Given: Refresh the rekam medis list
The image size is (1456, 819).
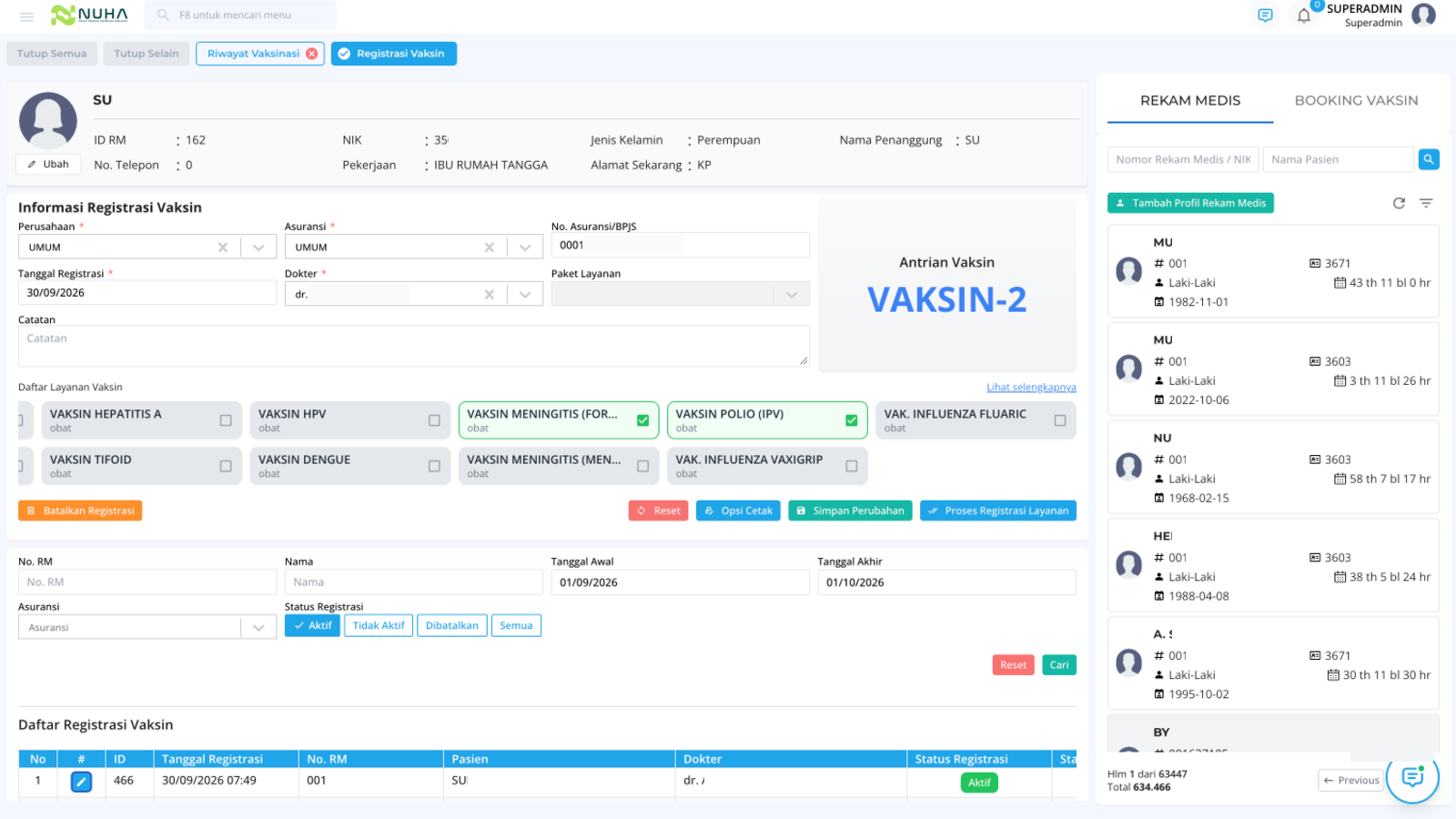Looking at the screenshot, I should click(1399, 203).
